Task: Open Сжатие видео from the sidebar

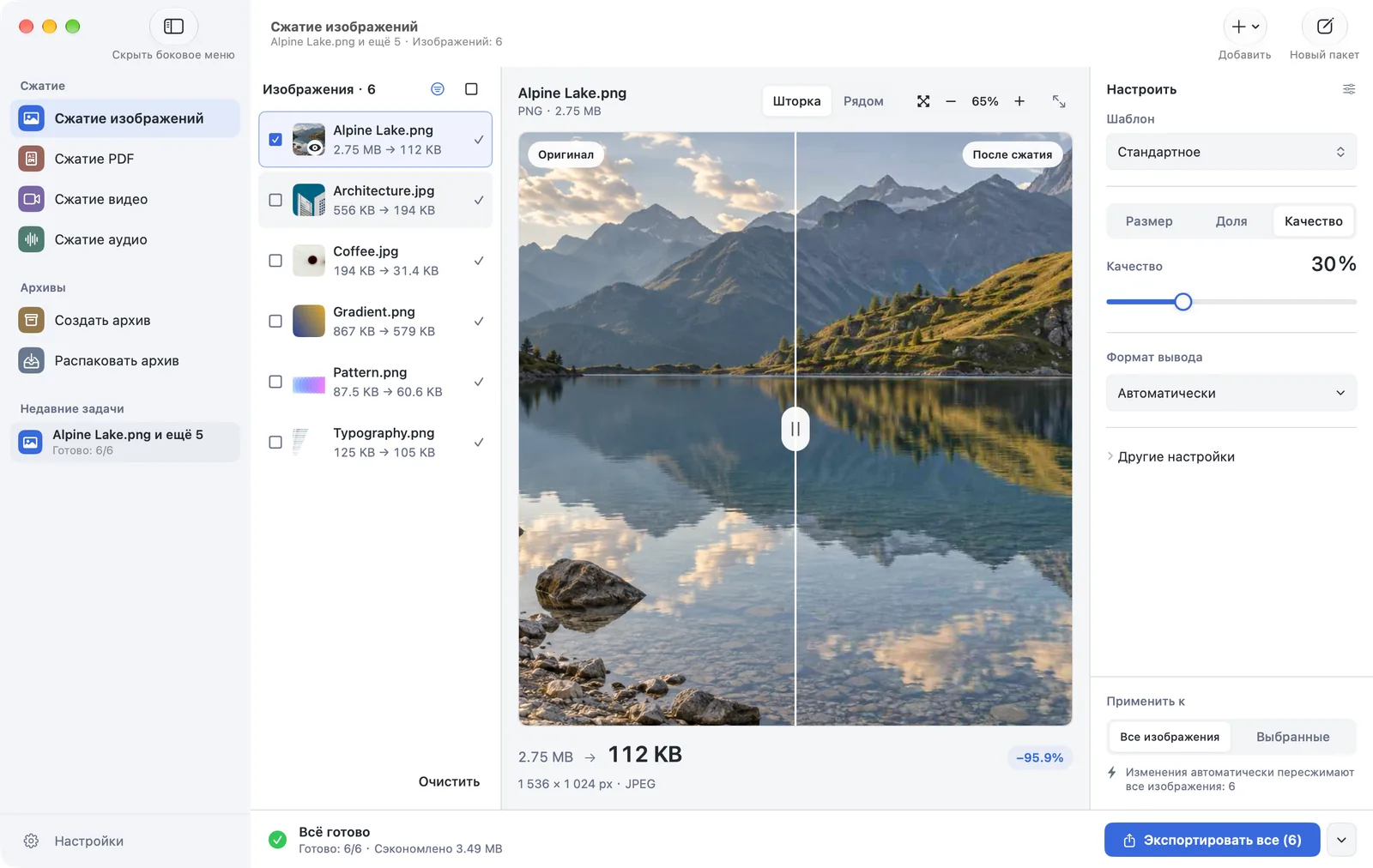Action: click(x=125, y=199)
